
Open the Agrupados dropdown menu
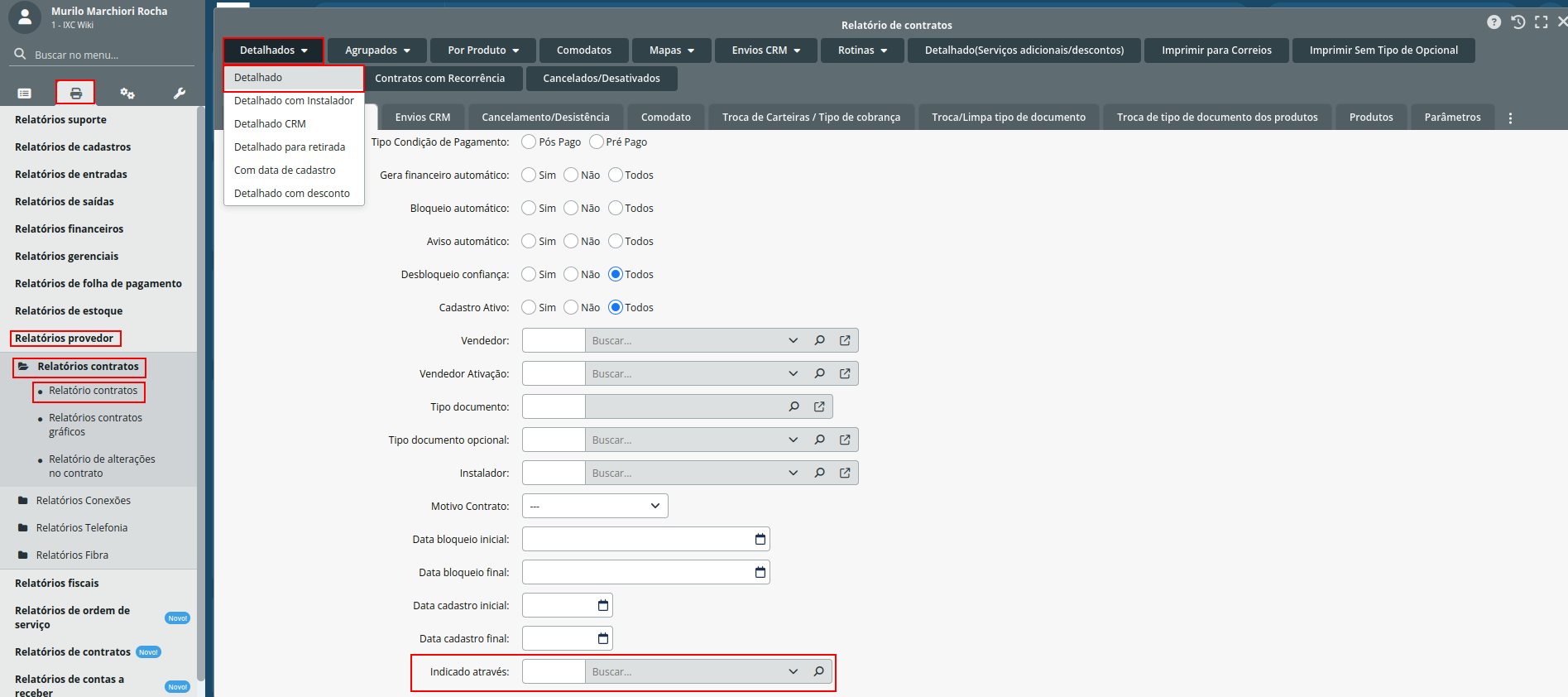tap(377, 50)
